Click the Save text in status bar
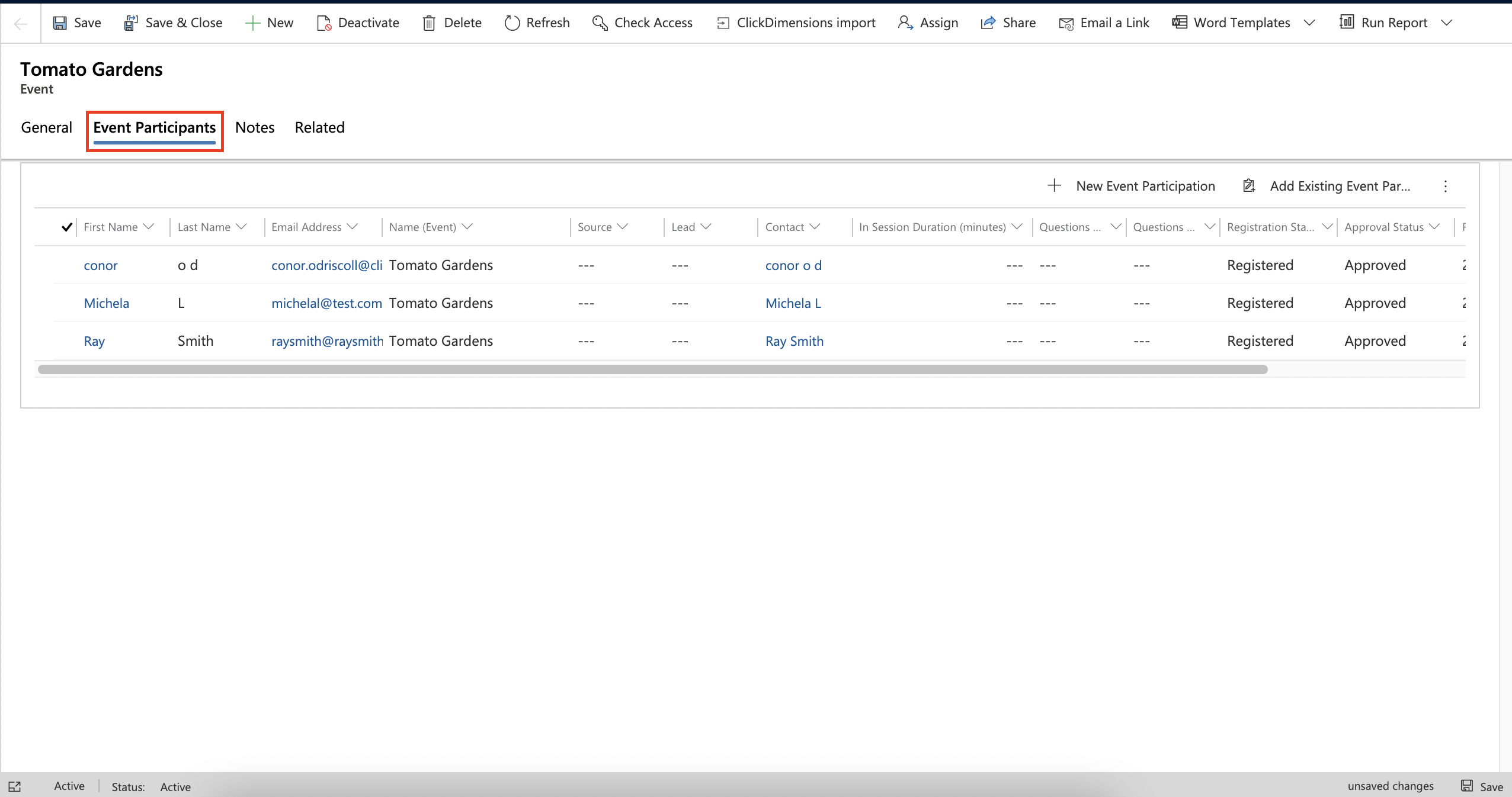This screenshot has height=797, width=1512. tap(1491, 787)
